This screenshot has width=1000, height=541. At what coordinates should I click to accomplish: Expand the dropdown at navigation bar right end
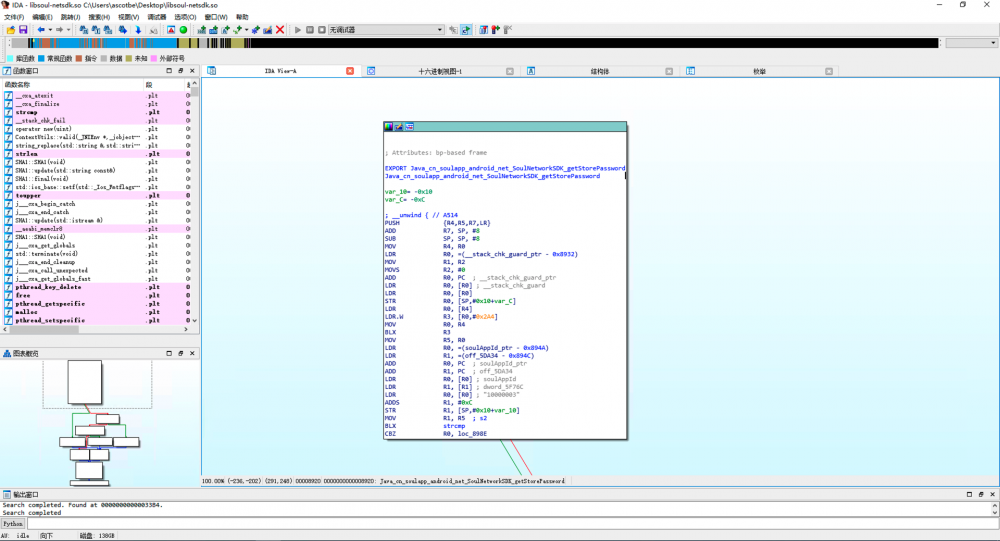(x=991, y=43)
